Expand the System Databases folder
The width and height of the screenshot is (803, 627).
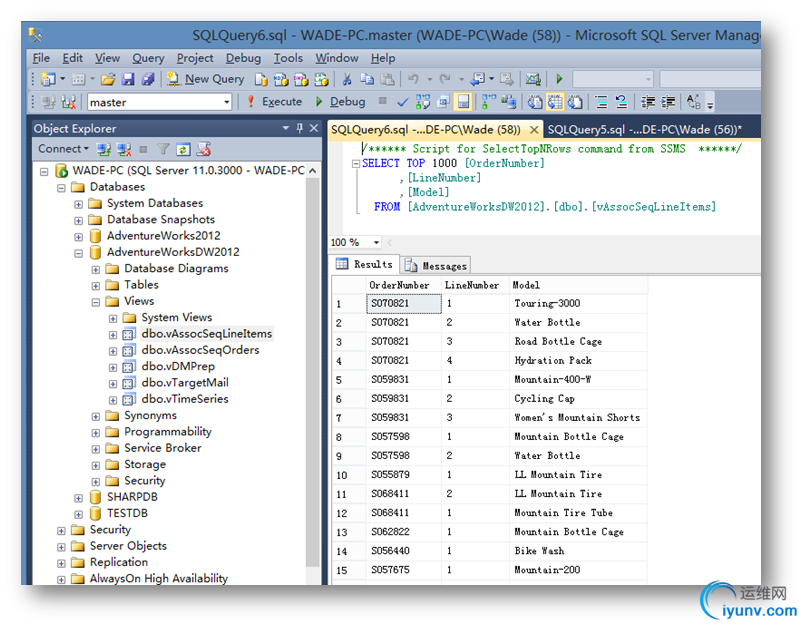pos(78,204)
